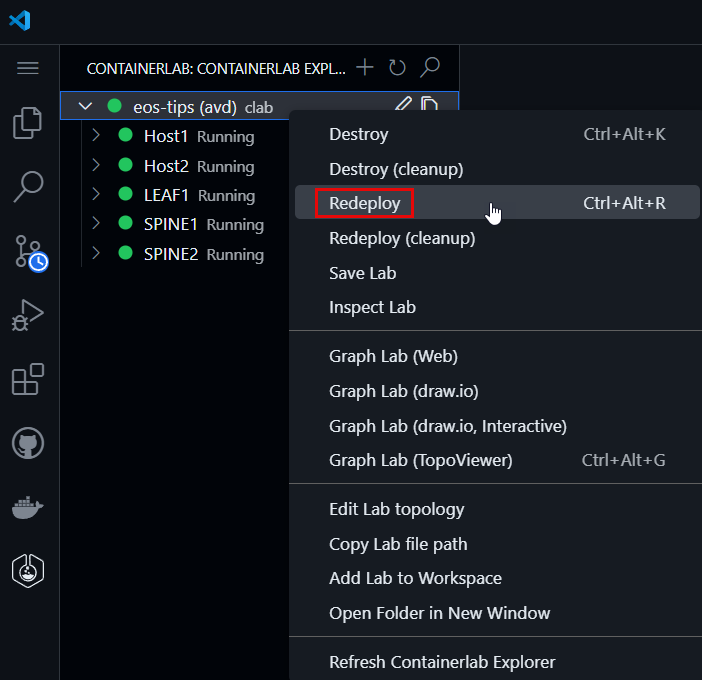Select Redeploy (cleanup) menu entry
The image size is (702, 680).
pyautogui.click(x=497, y=238)
